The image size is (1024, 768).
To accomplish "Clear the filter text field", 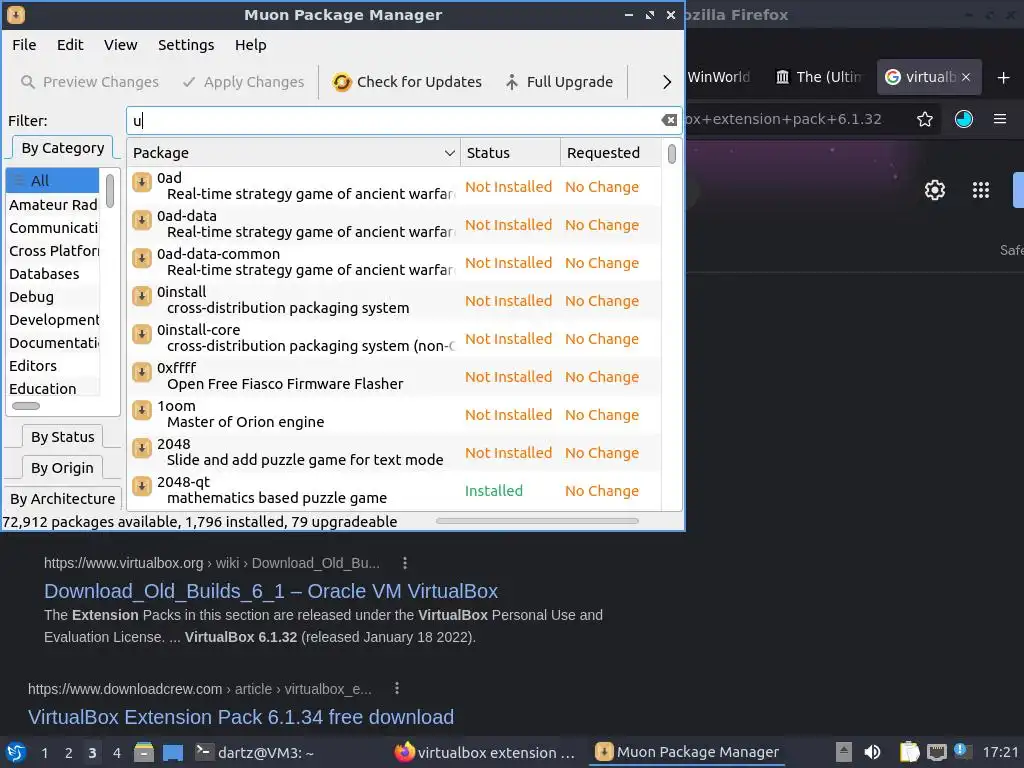I will tap(669, 120).
